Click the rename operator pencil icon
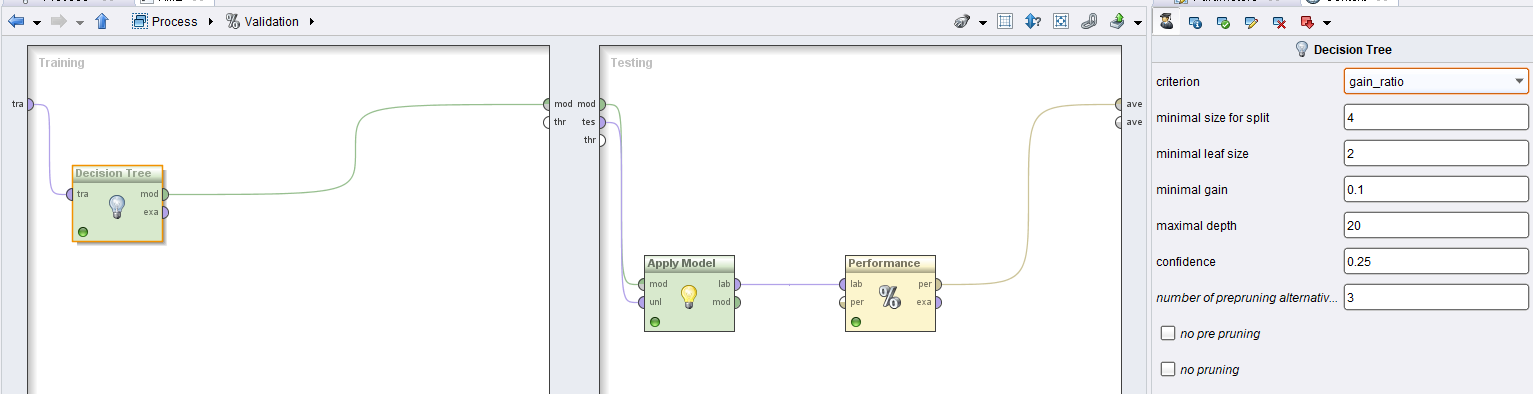 [x=1251, y=21]
